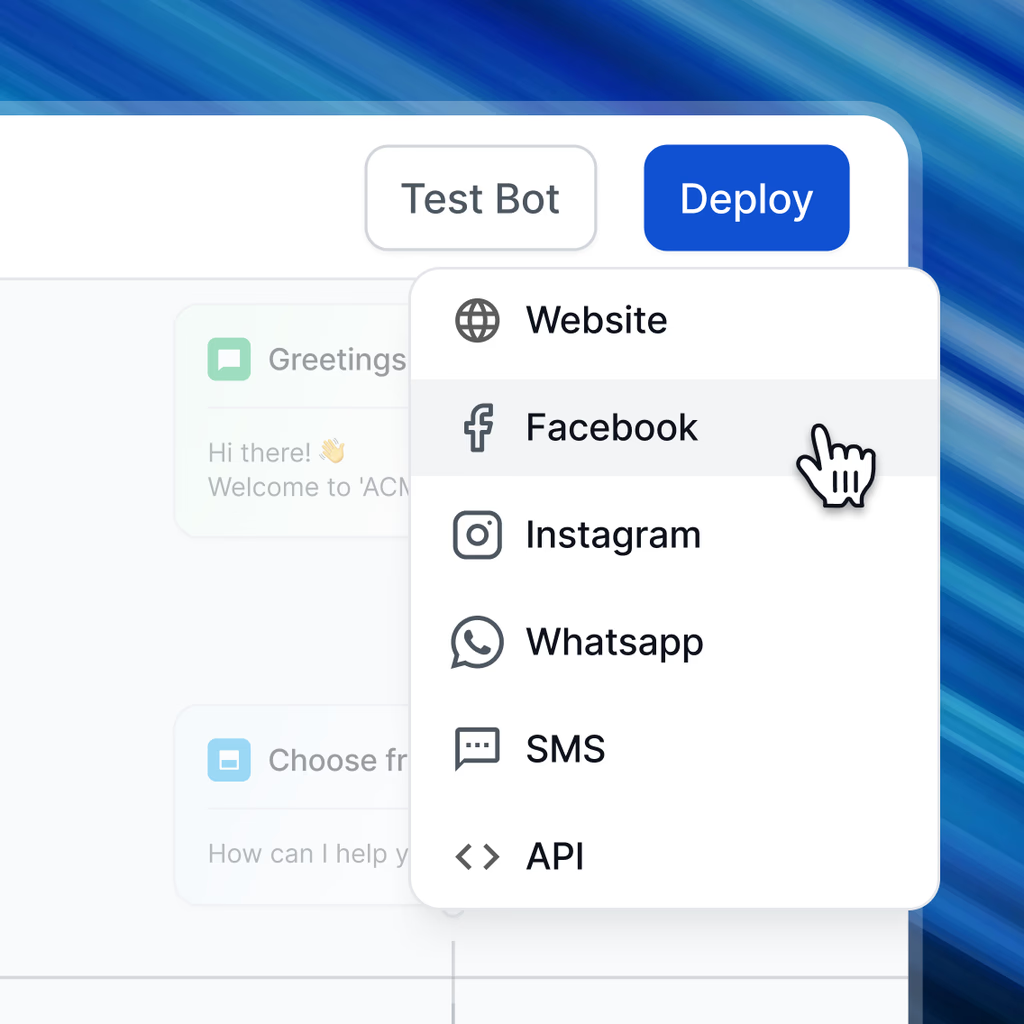Click the 'Welcome to' message line

pyautogui.click(x=309, y=487)
